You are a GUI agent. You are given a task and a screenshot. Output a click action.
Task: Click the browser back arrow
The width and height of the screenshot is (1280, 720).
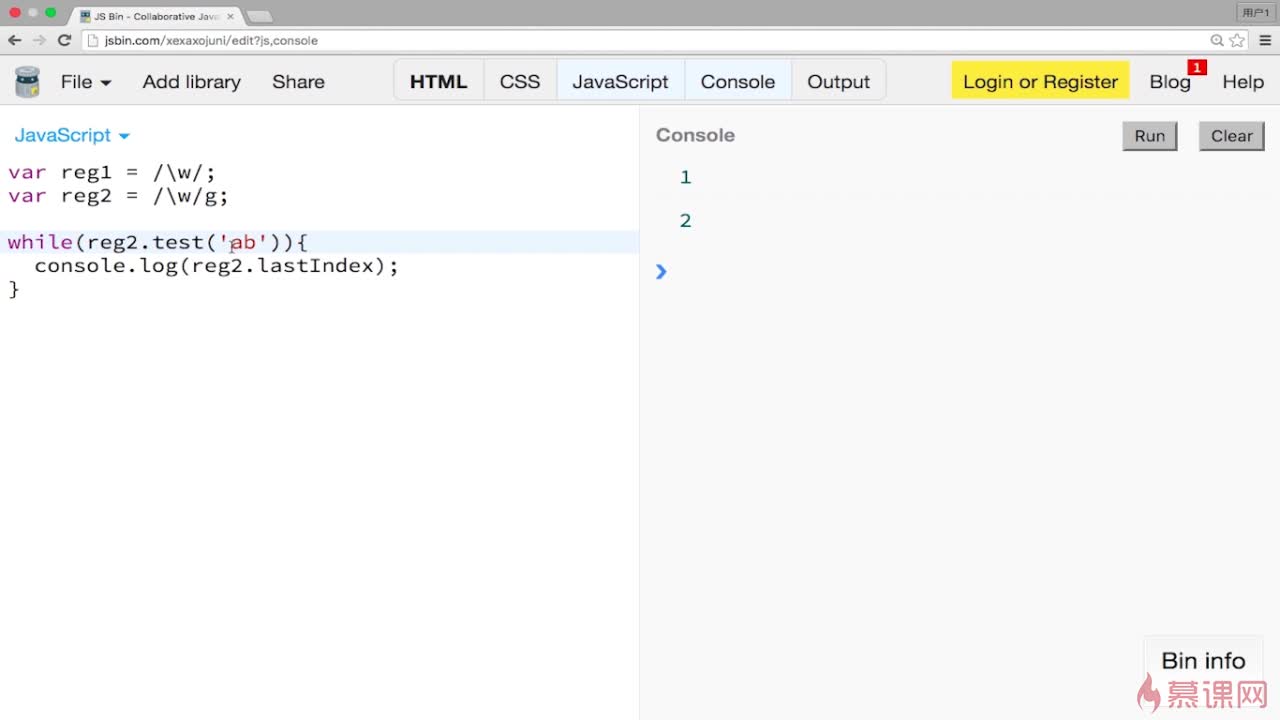click(14, 40)
